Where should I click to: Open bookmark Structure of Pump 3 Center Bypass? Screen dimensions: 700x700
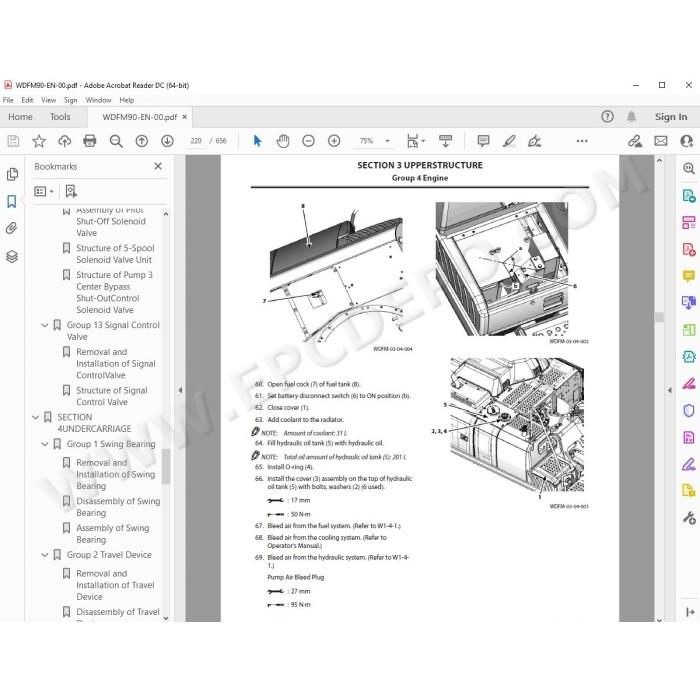point(114,292)
